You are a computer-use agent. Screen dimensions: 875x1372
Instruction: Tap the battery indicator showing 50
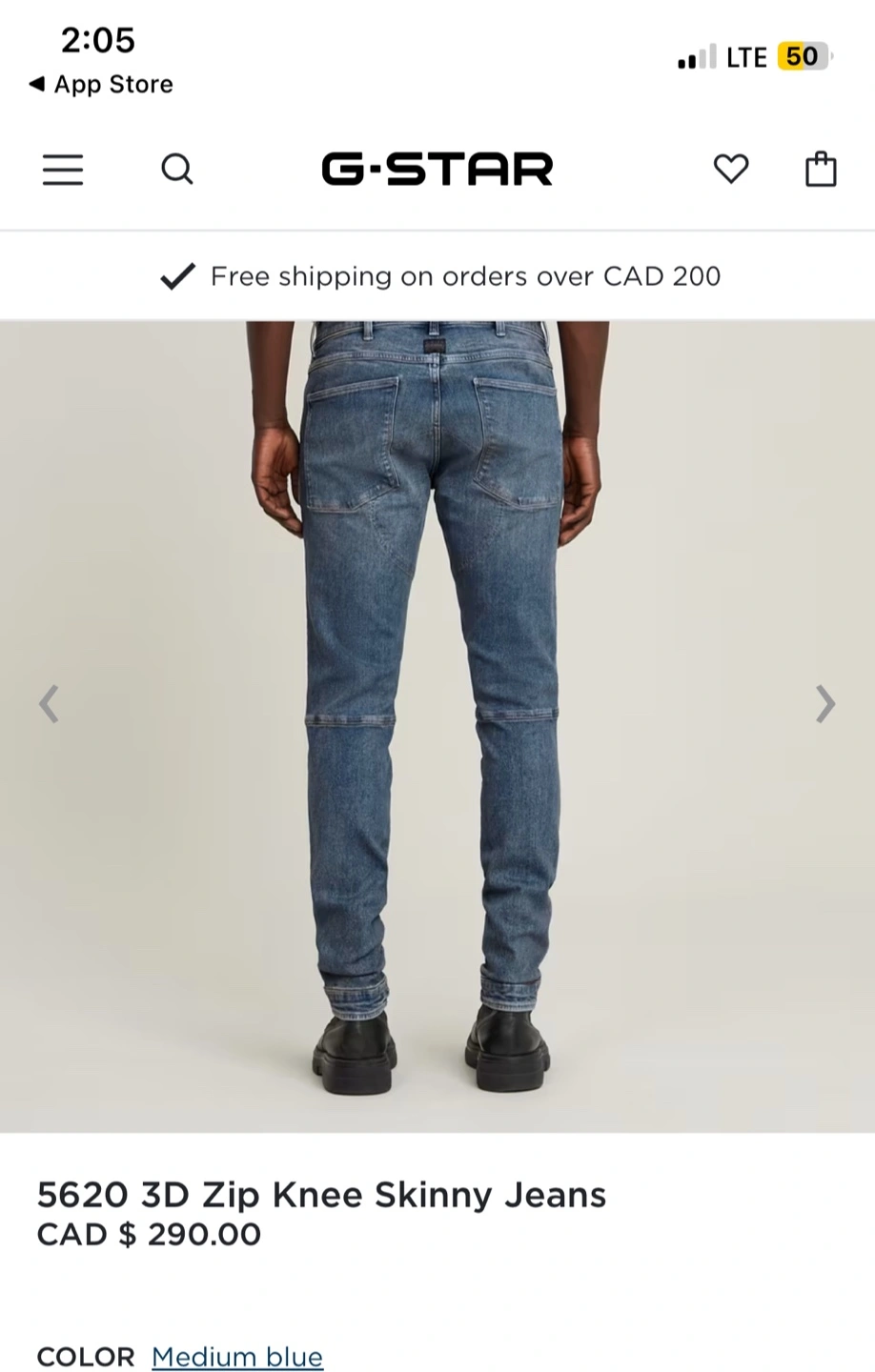[x=805, y=57]
